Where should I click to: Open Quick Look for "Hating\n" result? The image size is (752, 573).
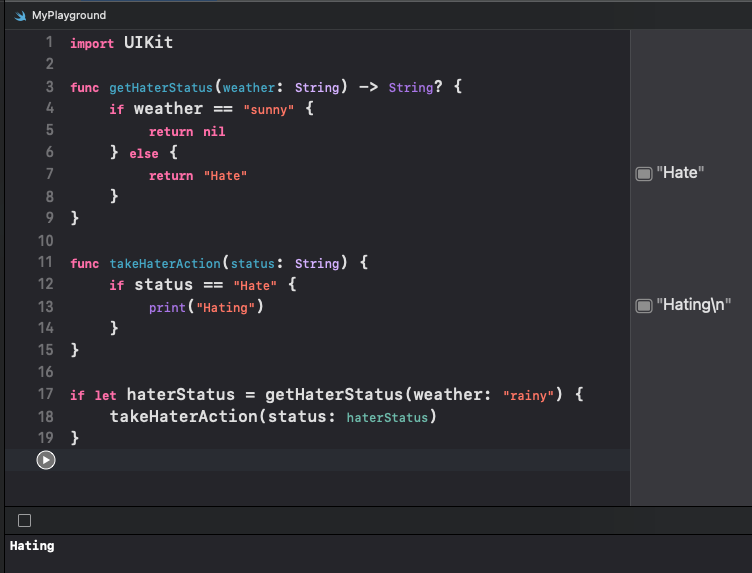[x=644, y=305]
